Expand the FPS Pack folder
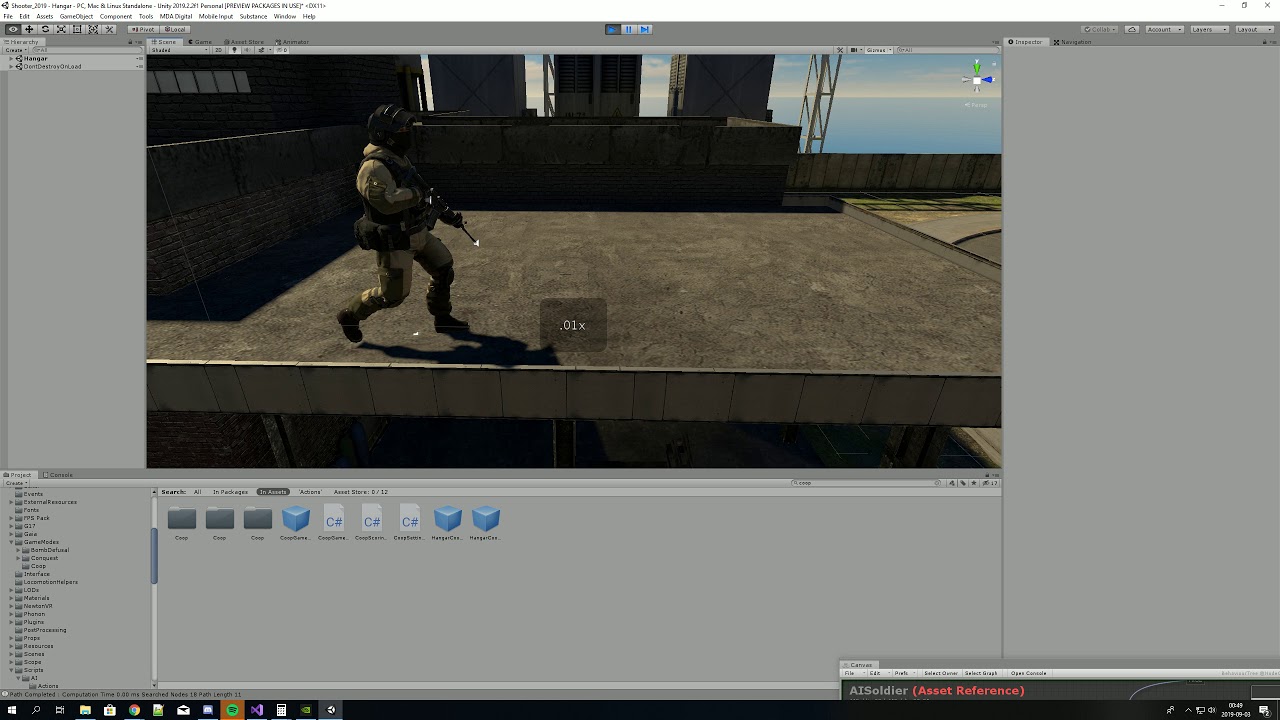The image size is (1280, 720). click(11, 518)
